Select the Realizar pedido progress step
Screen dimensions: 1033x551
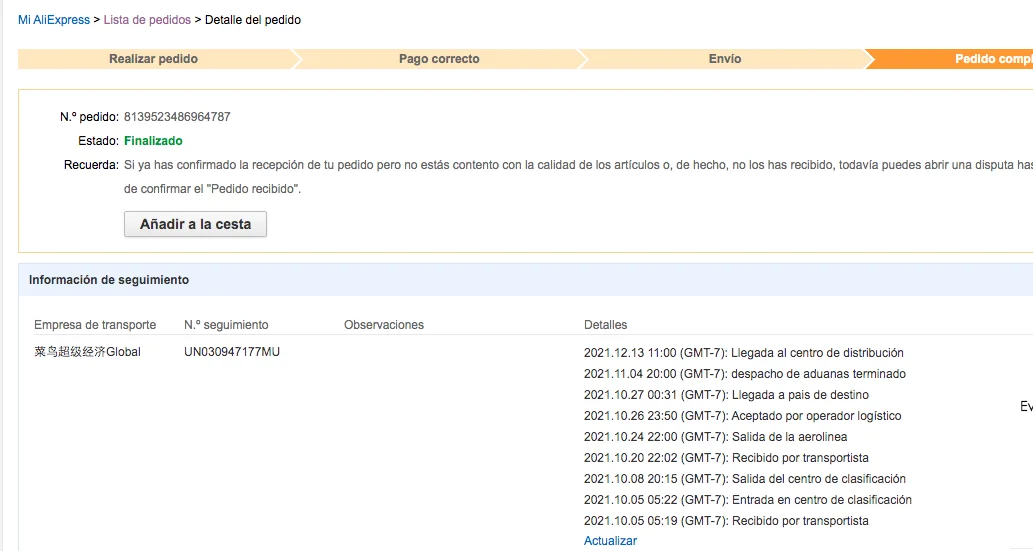pyautogui.click(x=154, y=59)
